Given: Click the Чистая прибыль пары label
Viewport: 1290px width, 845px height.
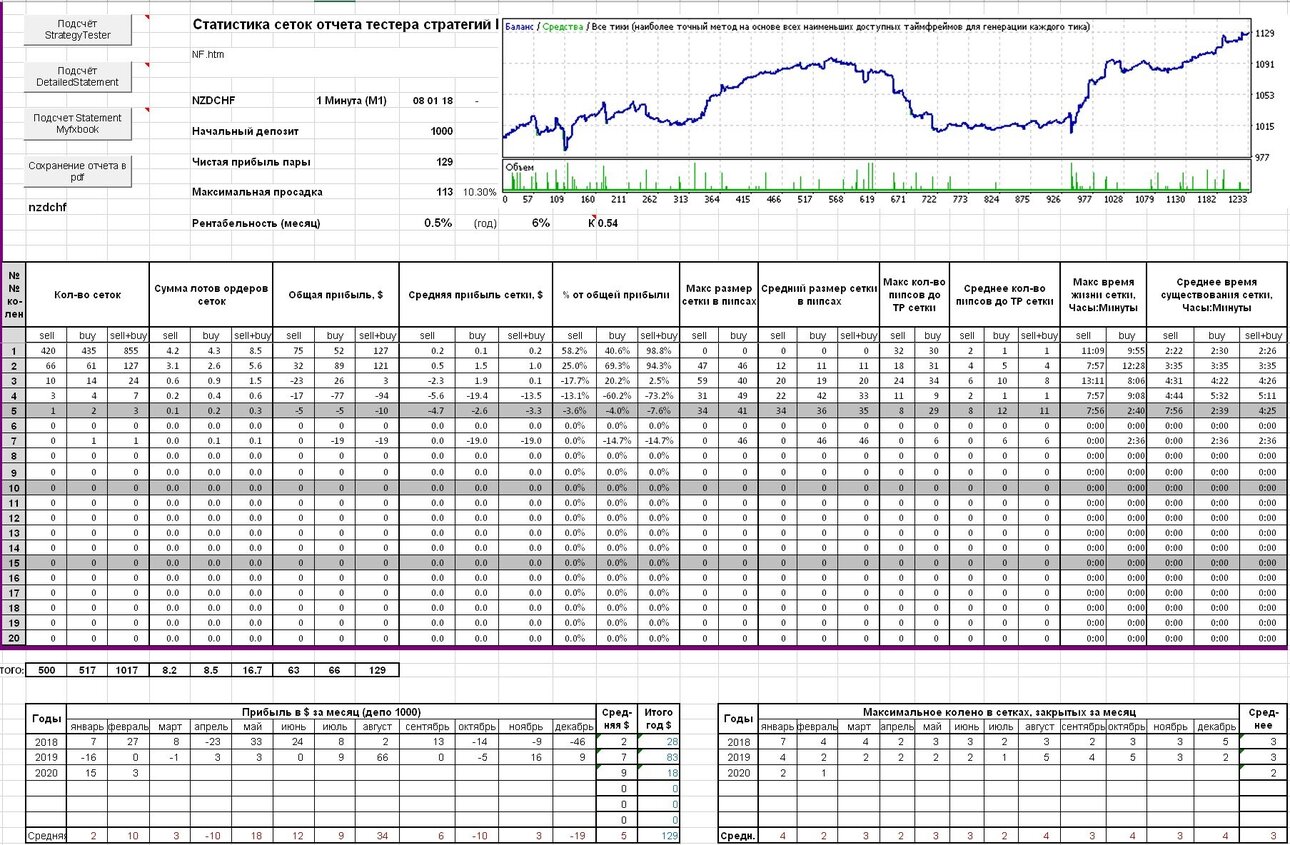Looking at the screenshot, I should (251, 161).
